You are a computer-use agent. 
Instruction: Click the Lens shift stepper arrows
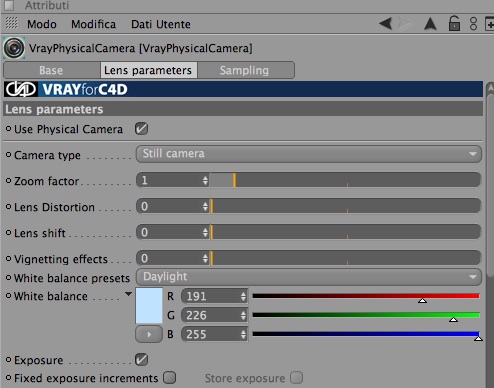(x=205, y=232)
